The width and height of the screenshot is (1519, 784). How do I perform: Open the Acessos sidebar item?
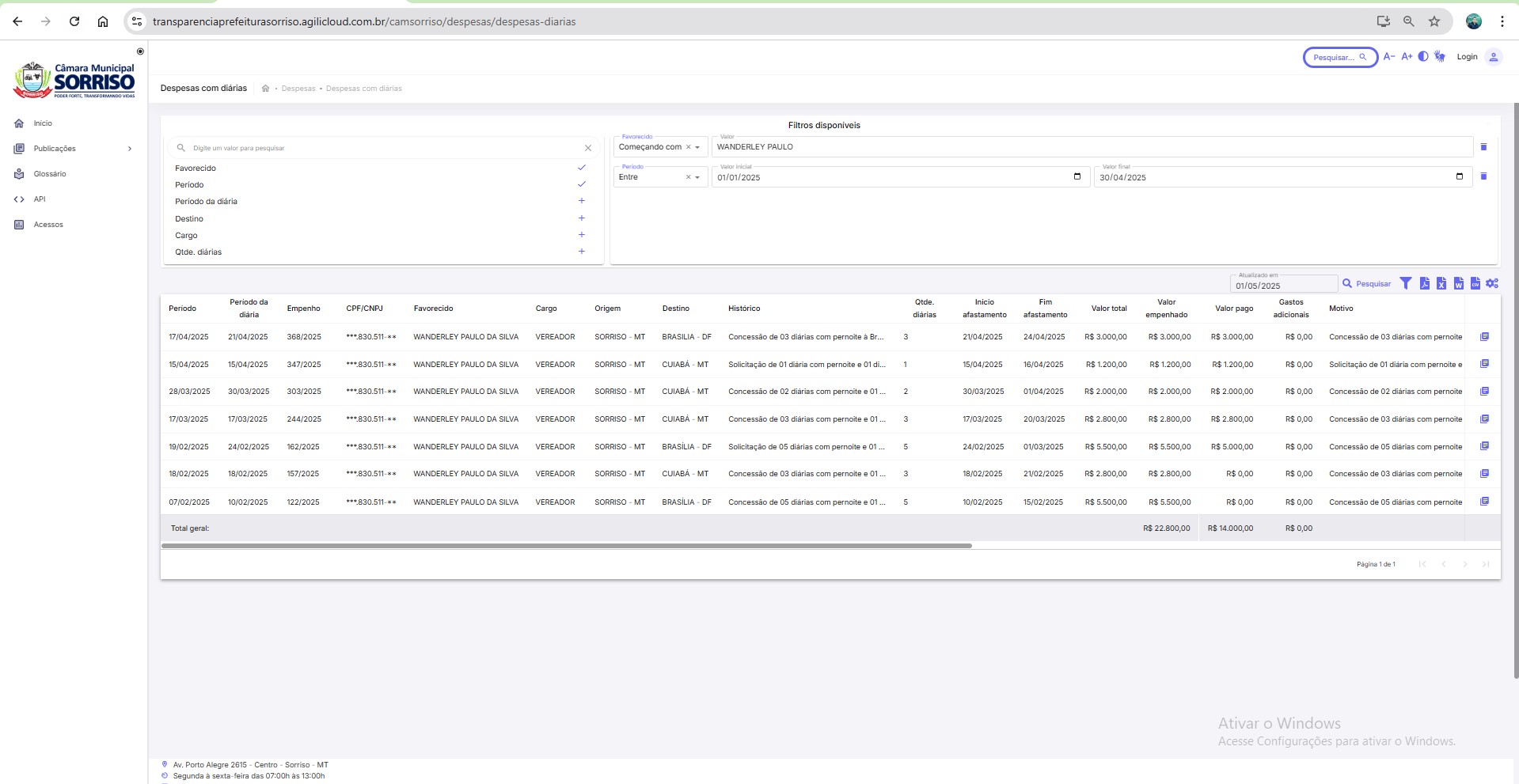coord(48,225)
